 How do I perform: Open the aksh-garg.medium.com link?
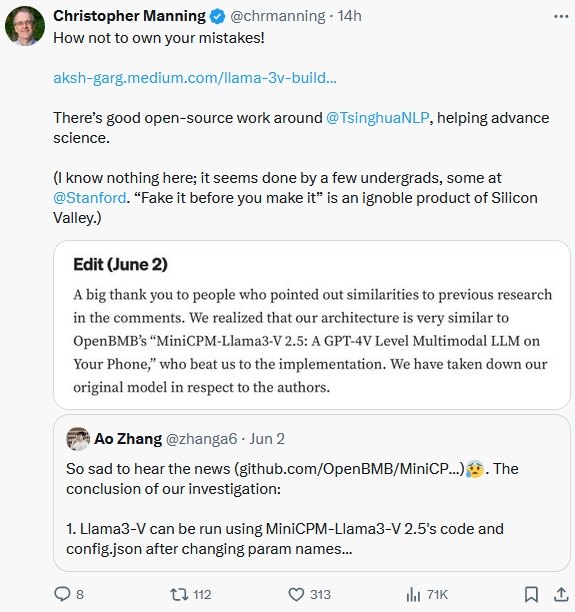(194, 78)
